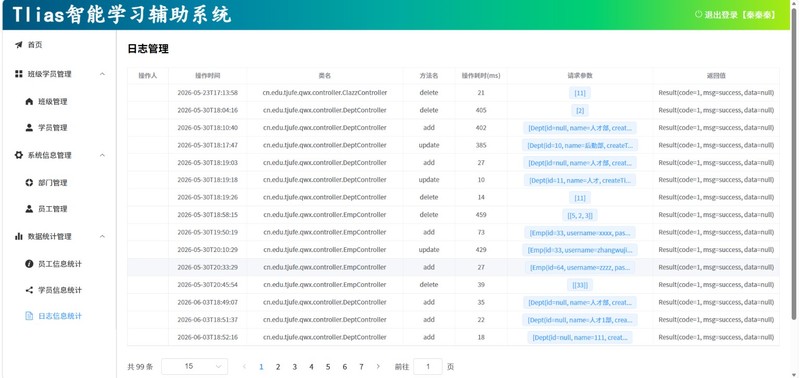
Task: Click the 前往 page number input field
Action: 428,366
